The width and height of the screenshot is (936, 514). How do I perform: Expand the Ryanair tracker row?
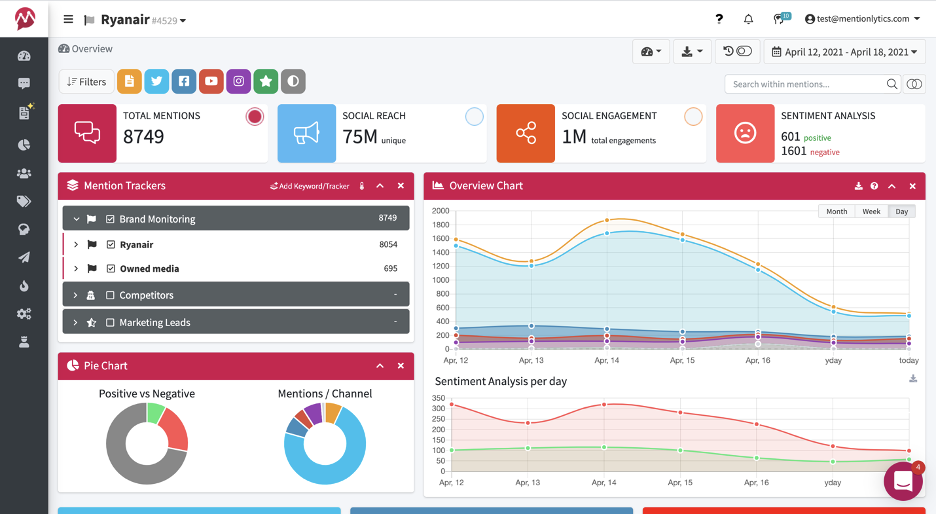[x=76, y=245]
